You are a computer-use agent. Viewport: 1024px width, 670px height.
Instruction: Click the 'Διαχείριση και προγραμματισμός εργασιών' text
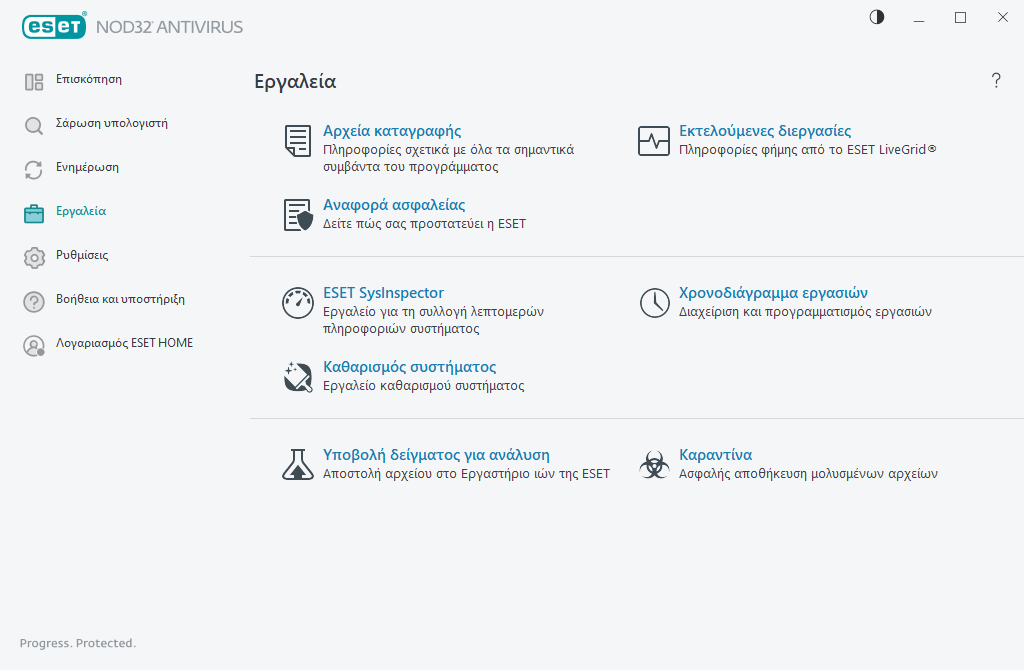tap(805, 312)
